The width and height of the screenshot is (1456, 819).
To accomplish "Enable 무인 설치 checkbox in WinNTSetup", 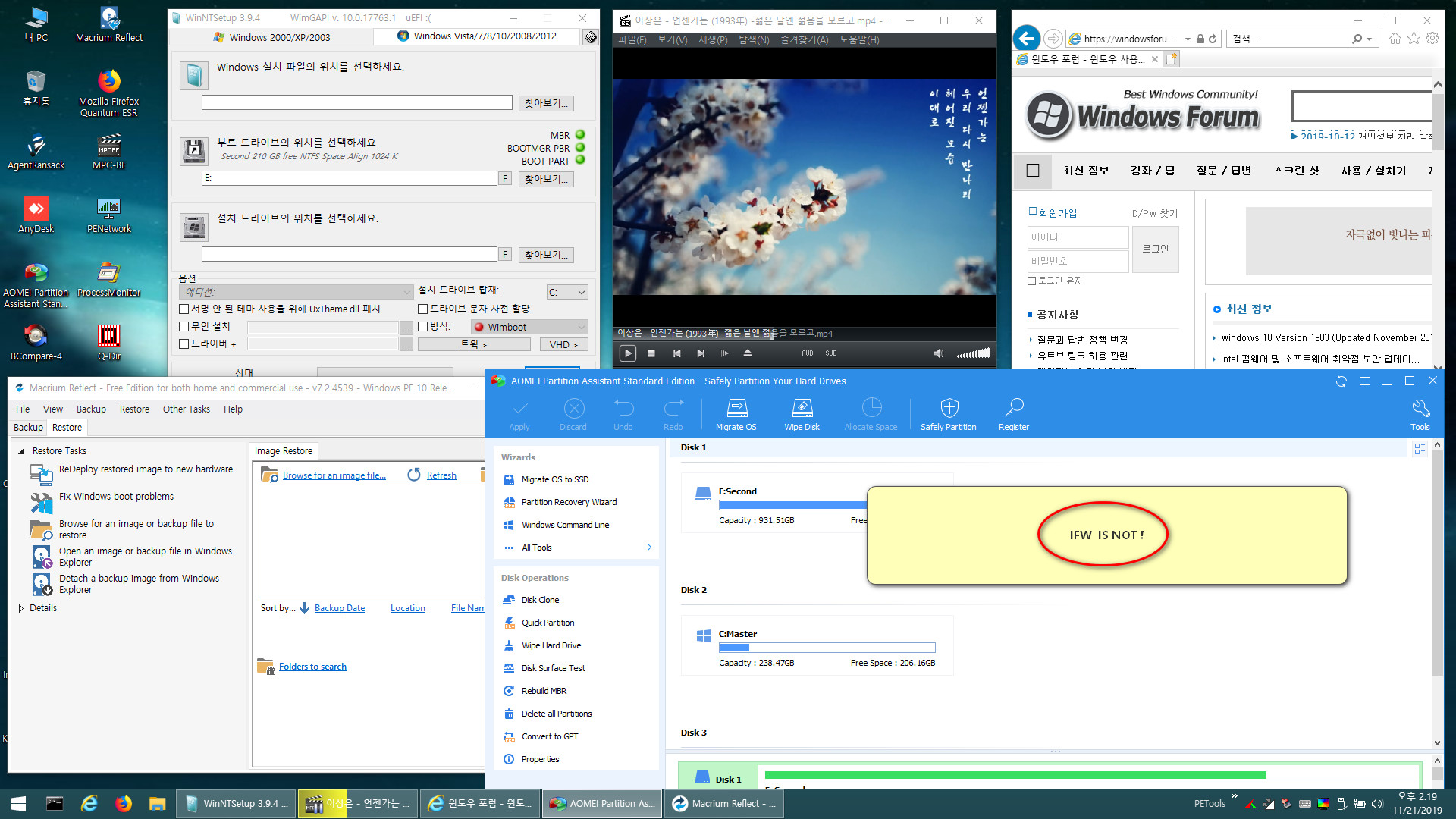I will 184,327.
